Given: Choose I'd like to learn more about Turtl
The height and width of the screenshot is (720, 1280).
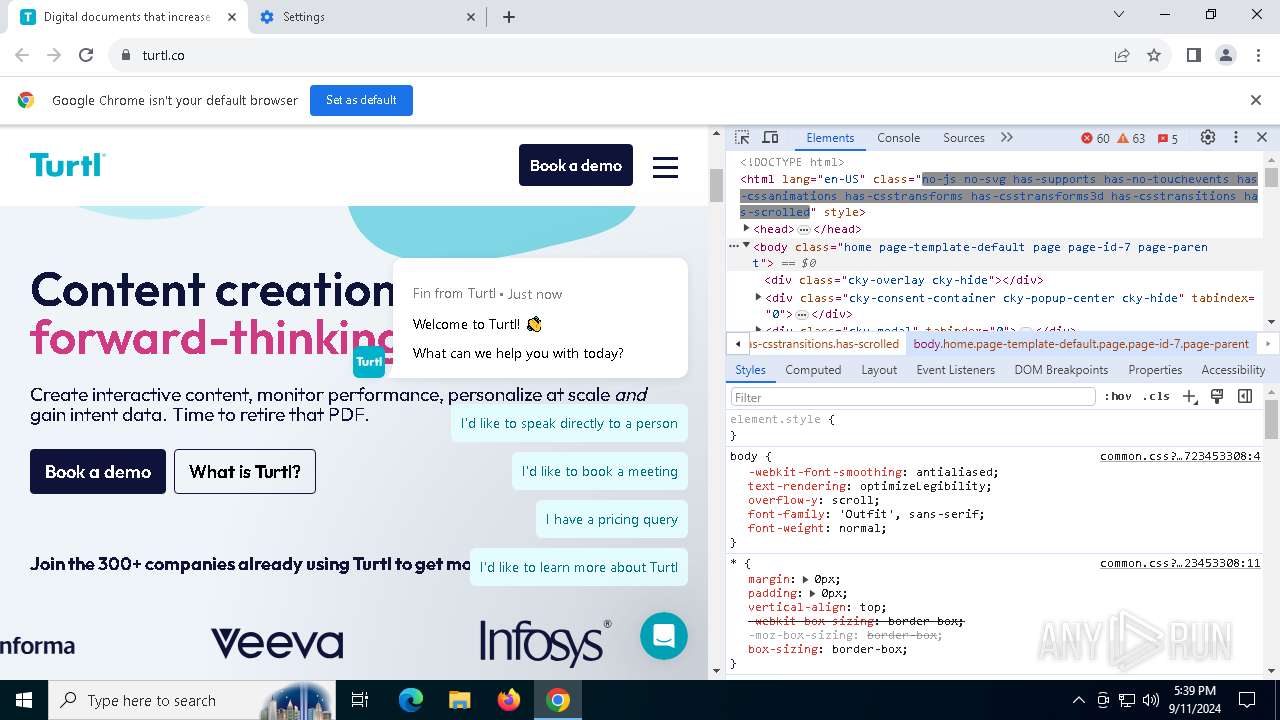Looking at the screenshot, I should [579, 567].
